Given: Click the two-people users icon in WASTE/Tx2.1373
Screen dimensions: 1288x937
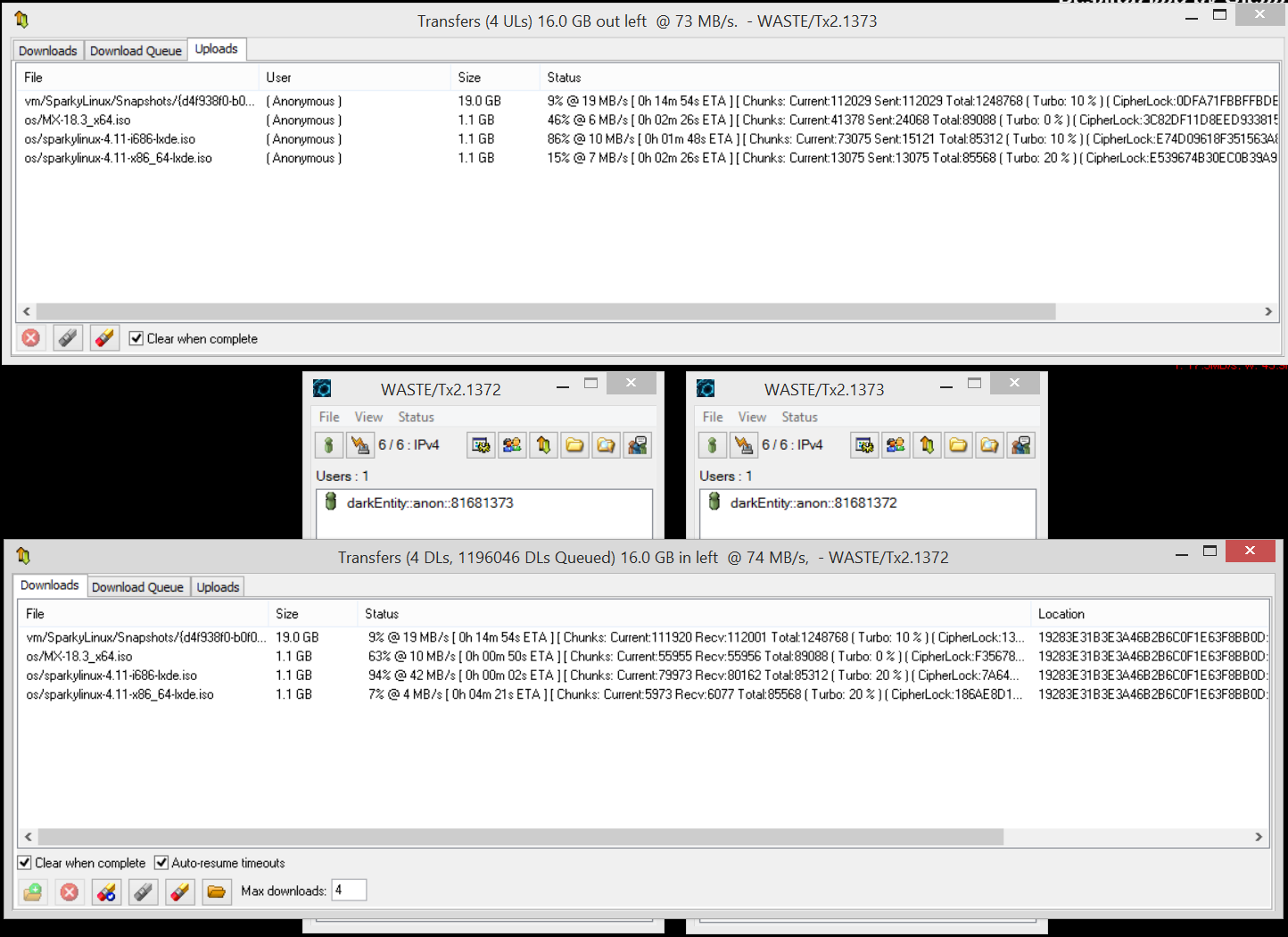Looking at the screenshot, I should point(896,444).
